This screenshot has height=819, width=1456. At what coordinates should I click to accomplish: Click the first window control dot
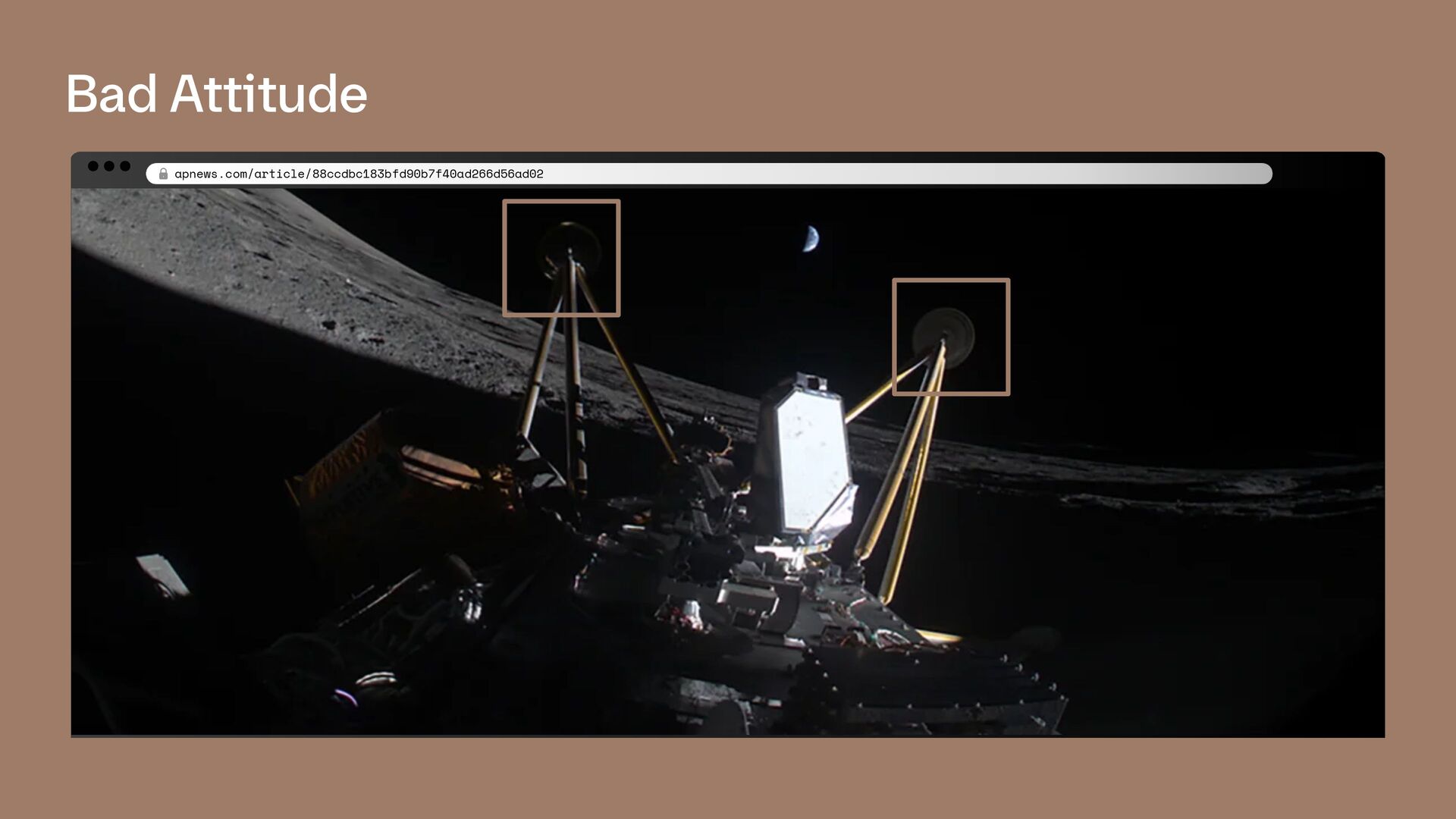(93, 166)
